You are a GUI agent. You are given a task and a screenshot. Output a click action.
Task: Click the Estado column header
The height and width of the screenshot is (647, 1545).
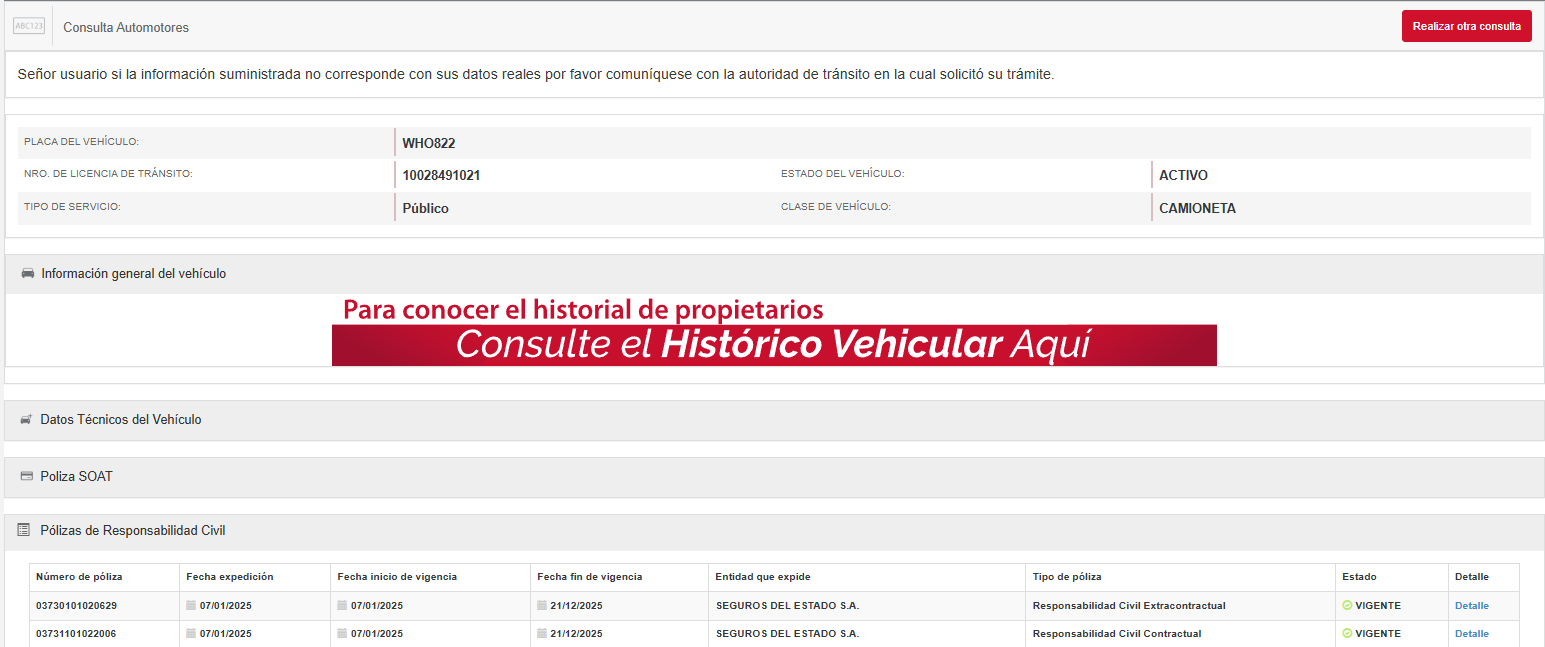point(1359,577)
